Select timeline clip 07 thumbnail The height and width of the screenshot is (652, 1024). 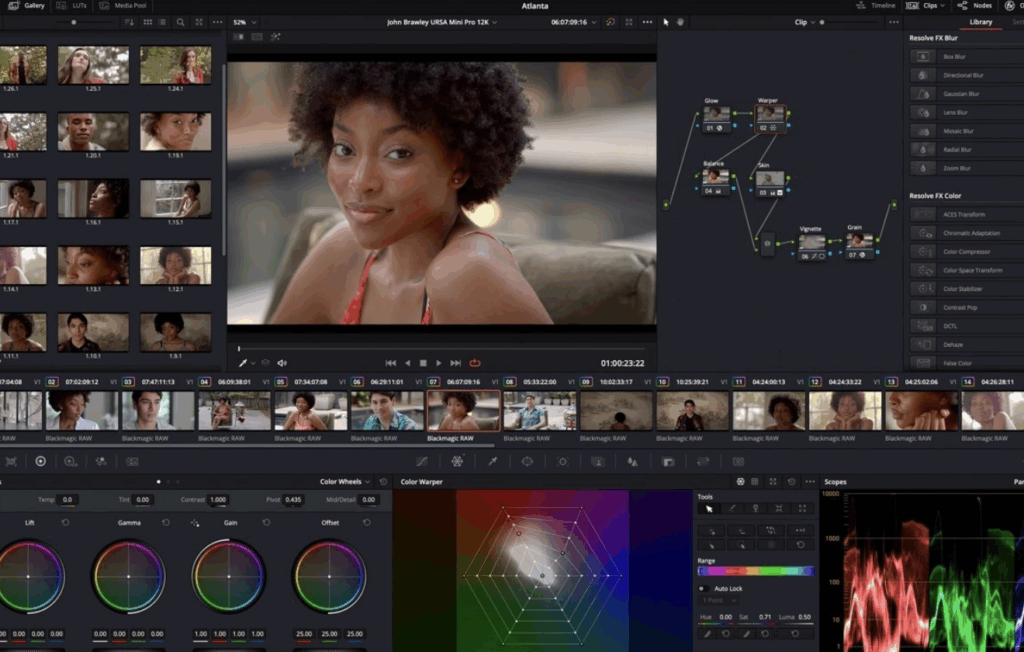tap(464, 411)
